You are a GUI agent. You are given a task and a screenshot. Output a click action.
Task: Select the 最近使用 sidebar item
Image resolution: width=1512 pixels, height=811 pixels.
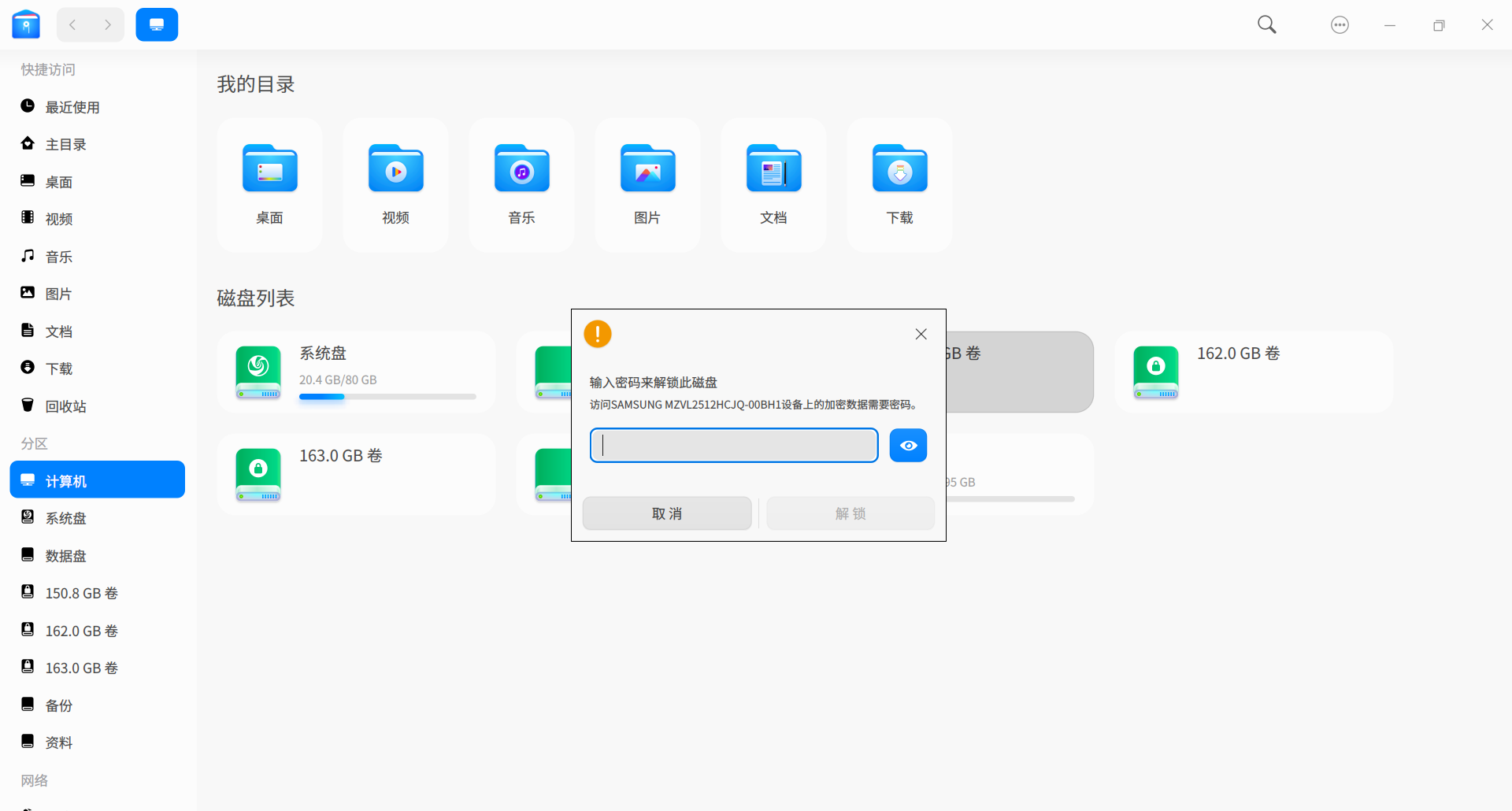point(72,107)
